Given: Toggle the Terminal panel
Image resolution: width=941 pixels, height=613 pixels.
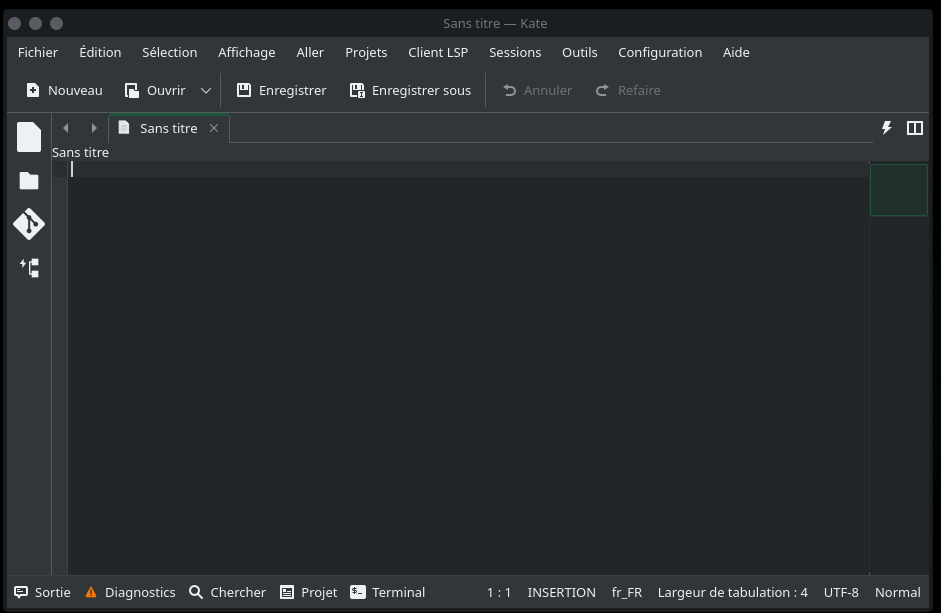Looking at the screenshot, I should point(387,592).
